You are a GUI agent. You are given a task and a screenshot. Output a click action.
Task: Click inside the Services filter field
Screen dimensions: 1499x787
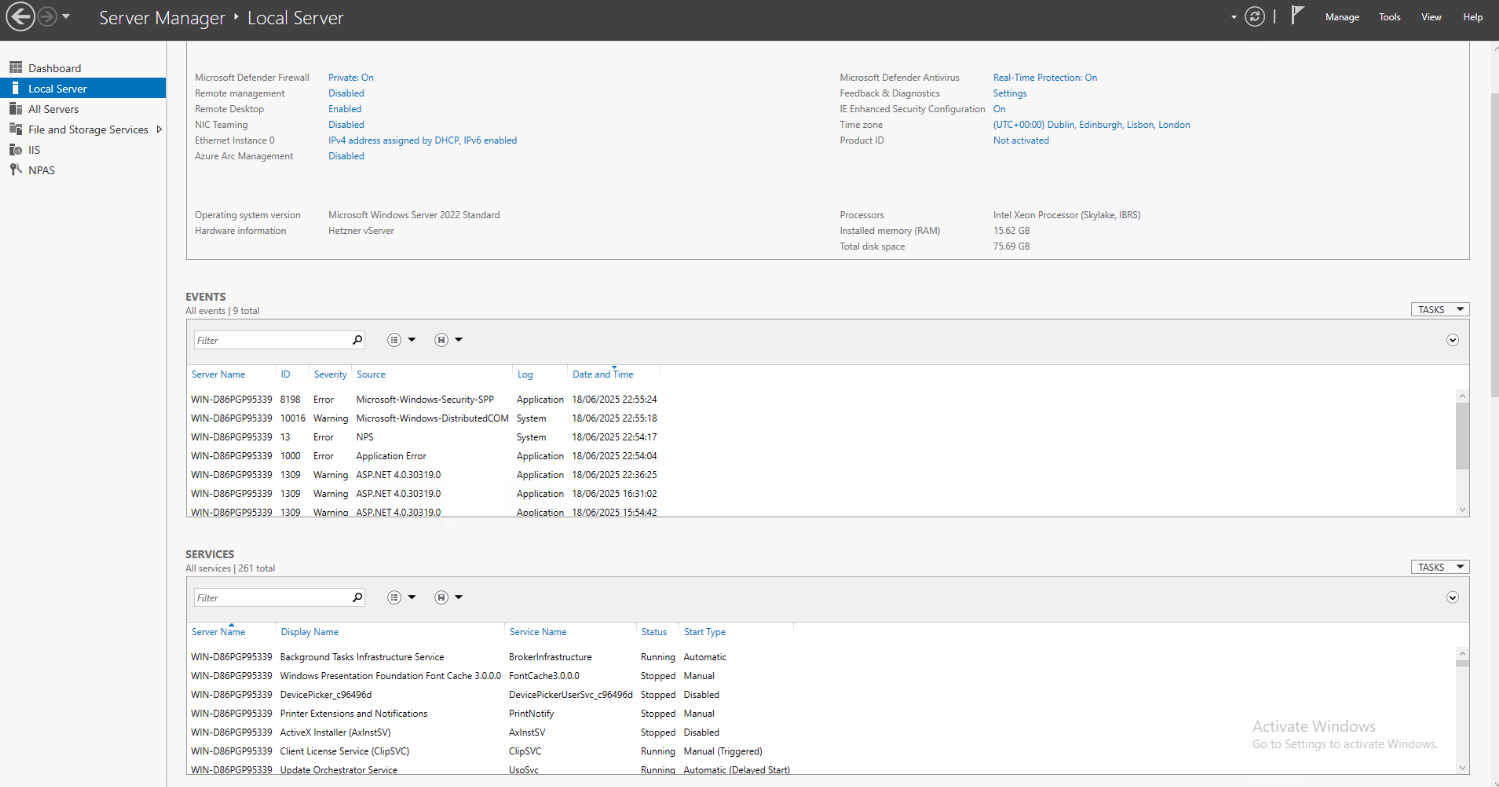270,598
